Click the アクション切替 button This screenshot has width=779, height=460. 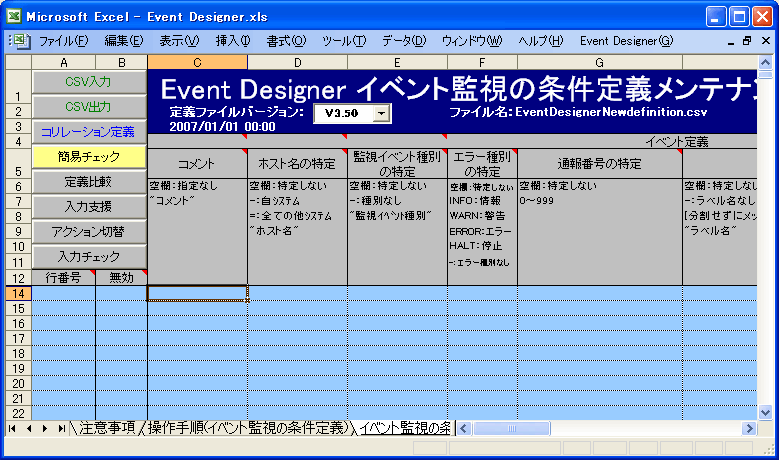point(89,231)
